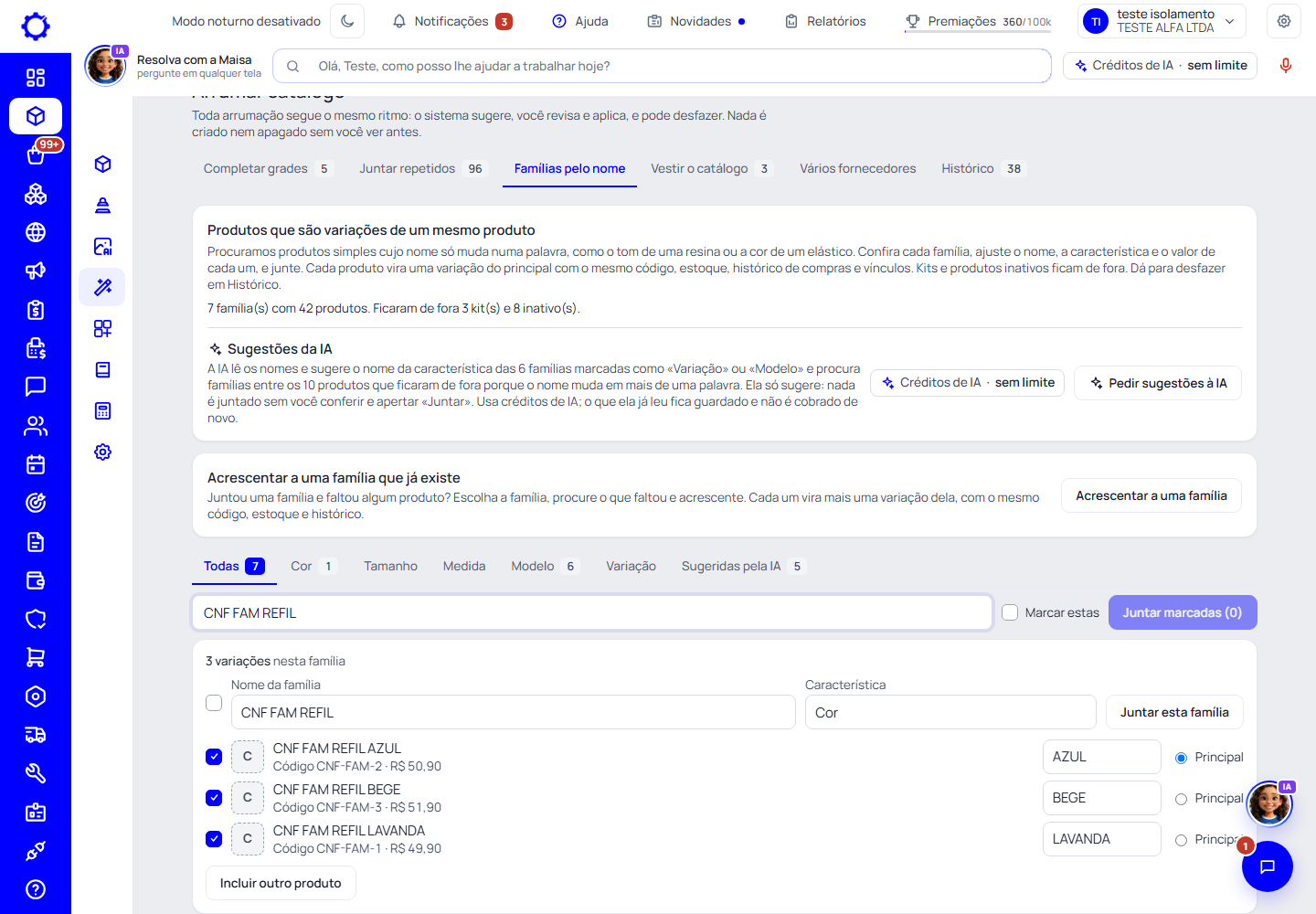Focus the Maisa assistant search field
This screenshot has width=1316, height=914.
(x=663, y=66)
